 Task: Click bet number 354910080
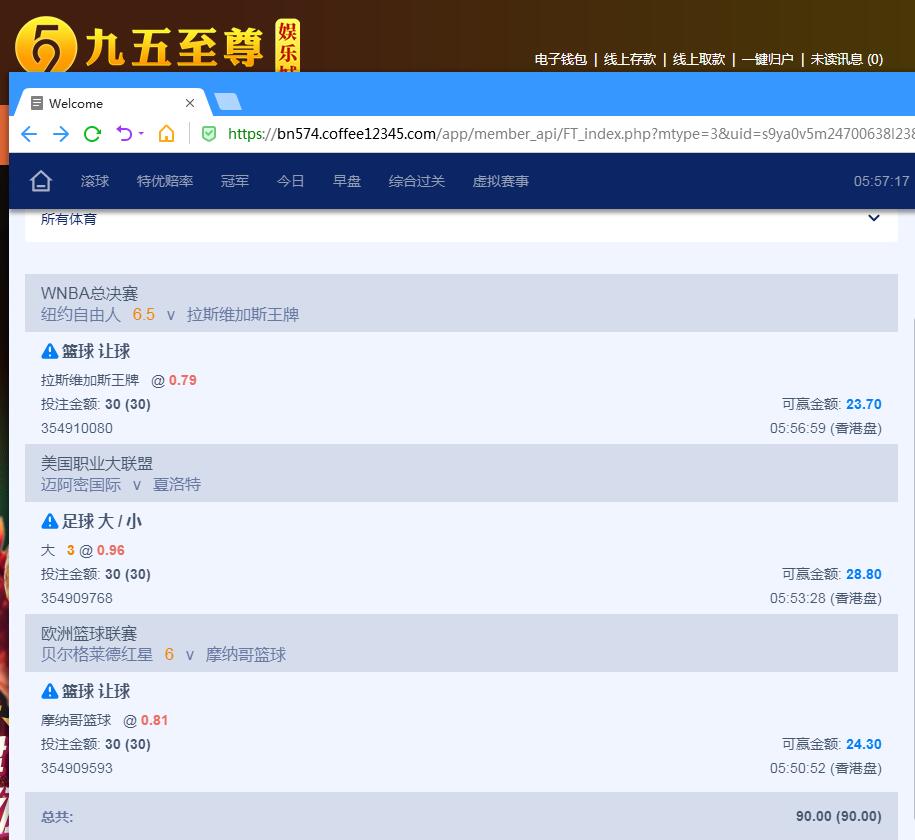point(76,428)
